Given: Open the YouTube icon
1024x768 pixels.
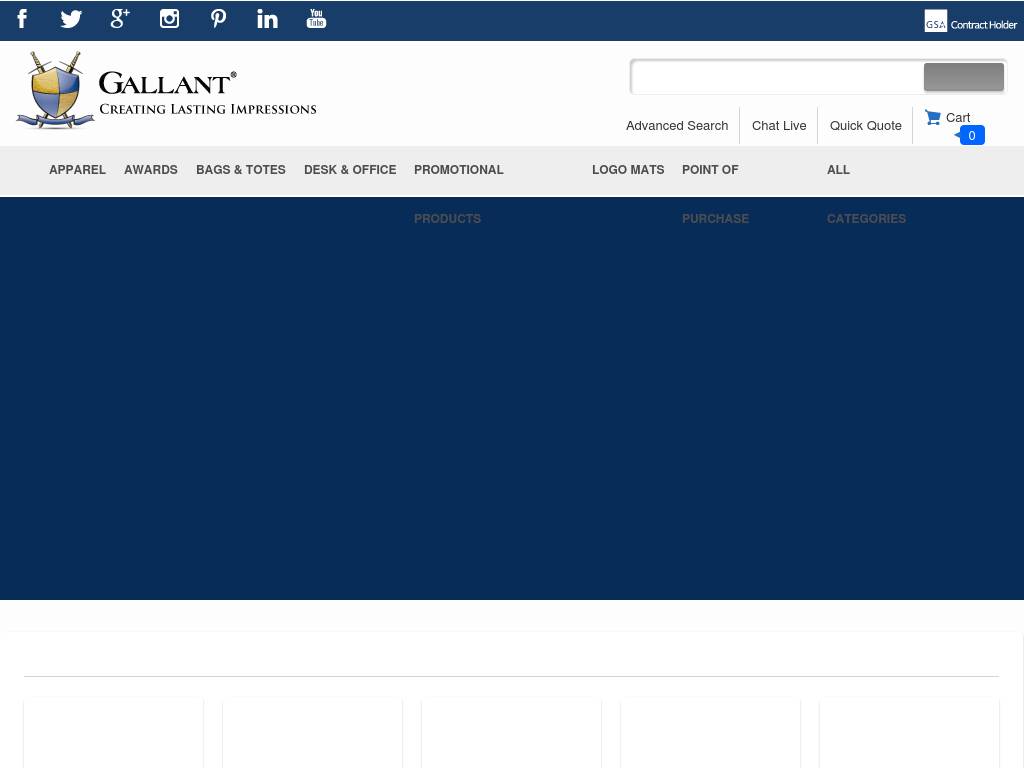Looking at the screenshot, I should [316, 19].
